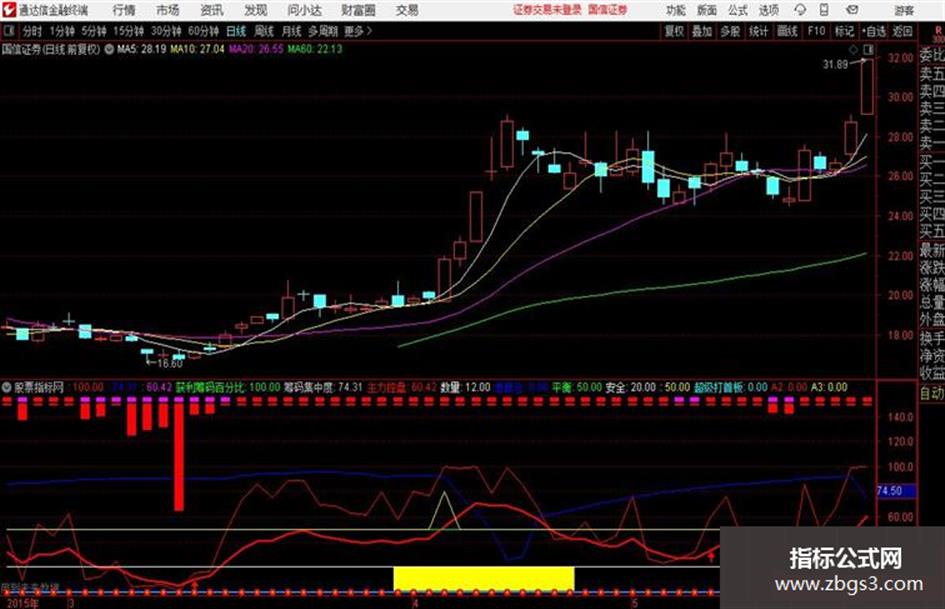Image resolution: width=945 pixels, height=609 pixels.
Task: Select the 周线 weekly chart tab
Action: point(264,31)
